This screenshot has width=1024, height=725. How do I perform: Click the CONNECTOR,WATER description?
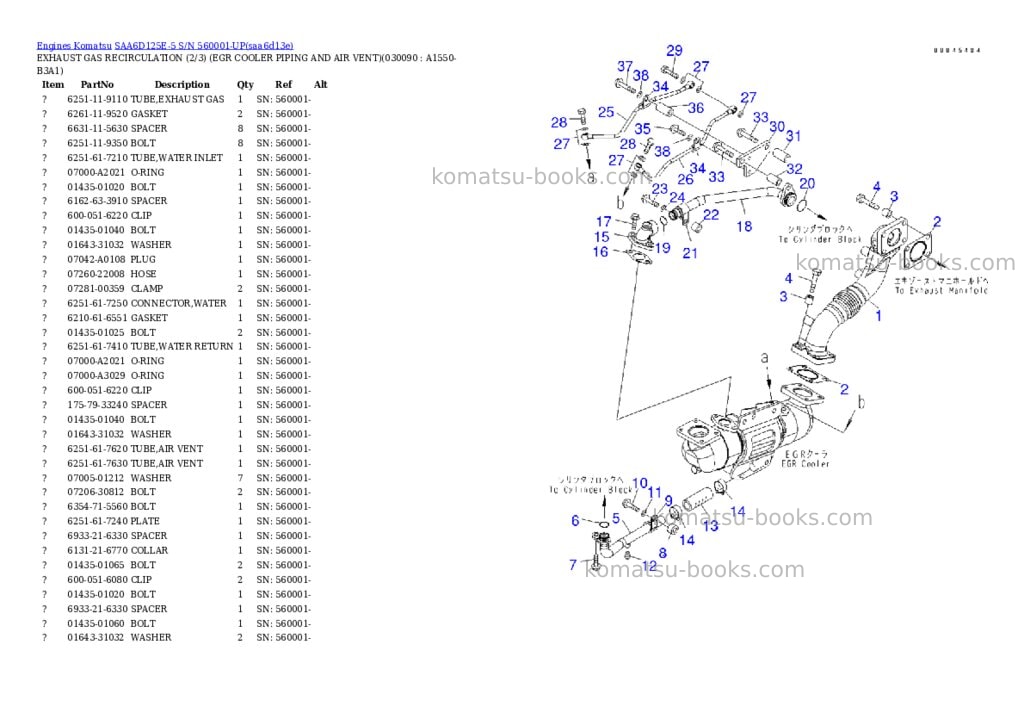(179, 303)
